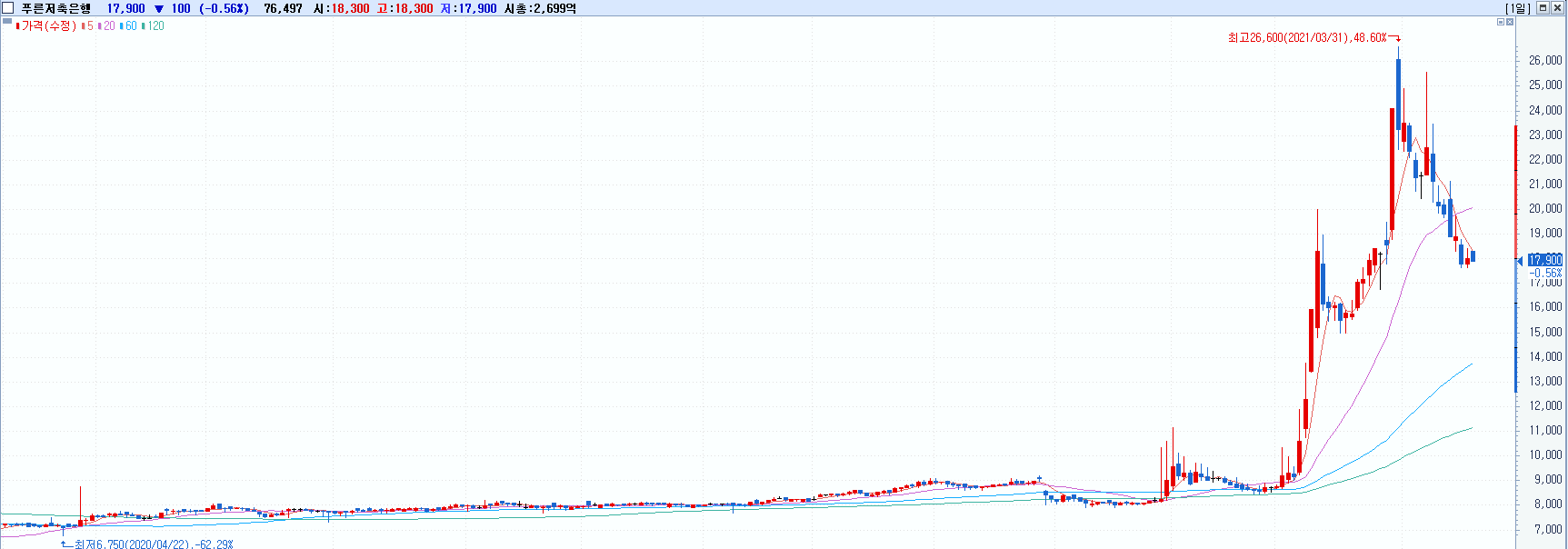Close the inner price chart pane
This screenshot has height=549, width=1568.
[x=1510, y=22]
